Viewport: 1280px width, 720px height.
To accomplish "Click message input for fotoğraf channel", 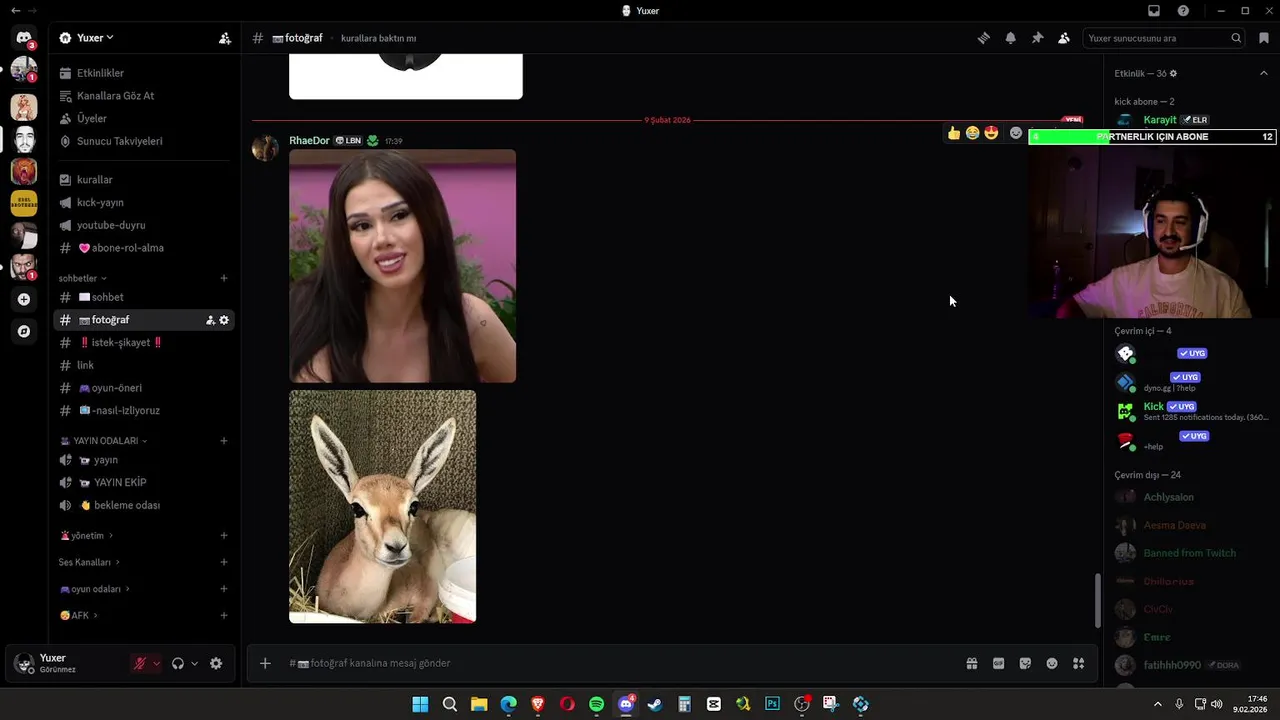I will (x=620, y=663).
